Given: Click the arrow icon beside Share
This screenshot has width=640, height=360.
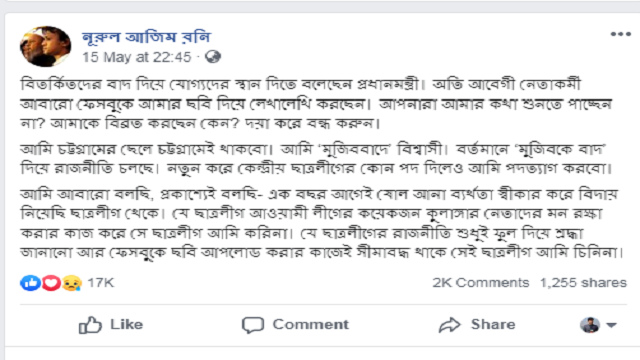Looking at the screenshot, I should 449,325.
